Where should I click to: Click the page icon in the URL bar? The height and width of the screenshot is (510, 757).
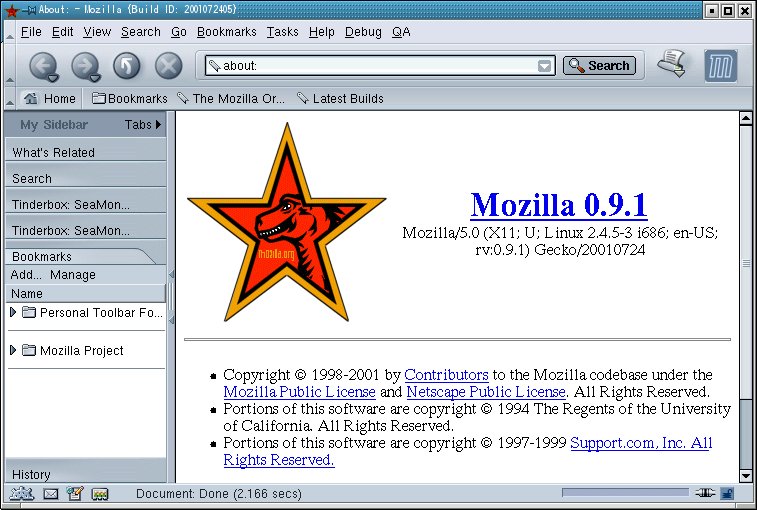(214, 65)
